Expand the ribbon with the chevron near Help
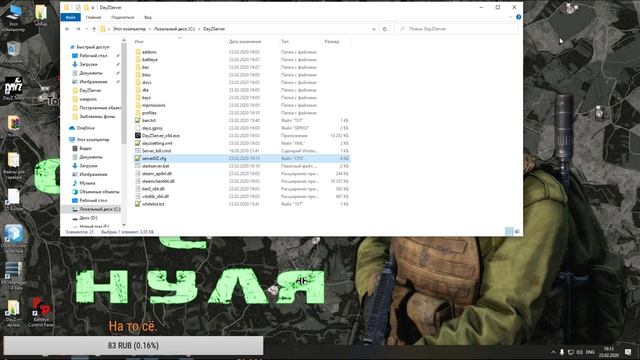This screenshot has height=360, width=640. [510, 17]
